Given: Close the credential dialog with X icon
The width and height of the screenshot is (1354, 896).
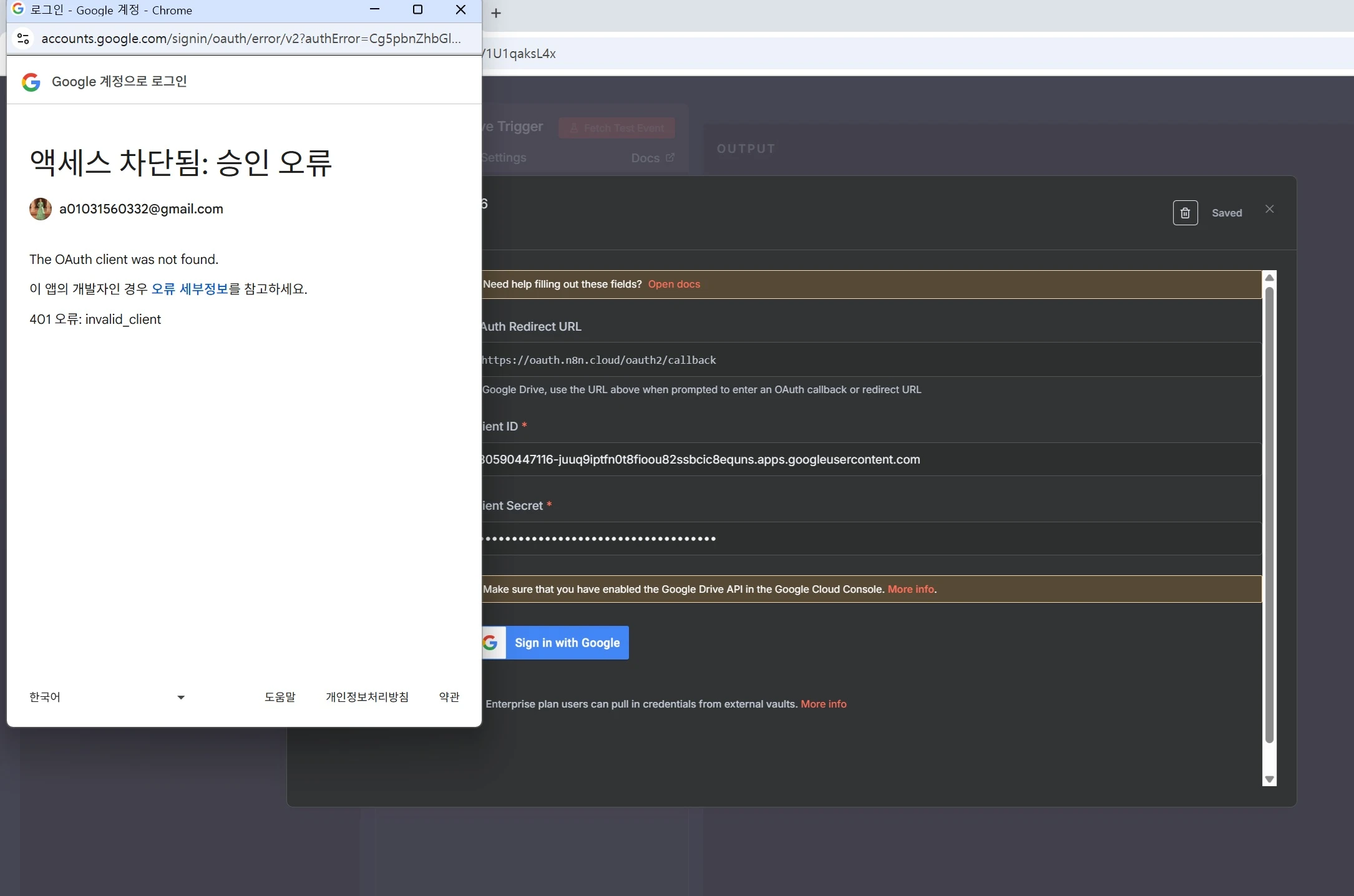Looking at the screenshot, I should (x=1269, y=209).
